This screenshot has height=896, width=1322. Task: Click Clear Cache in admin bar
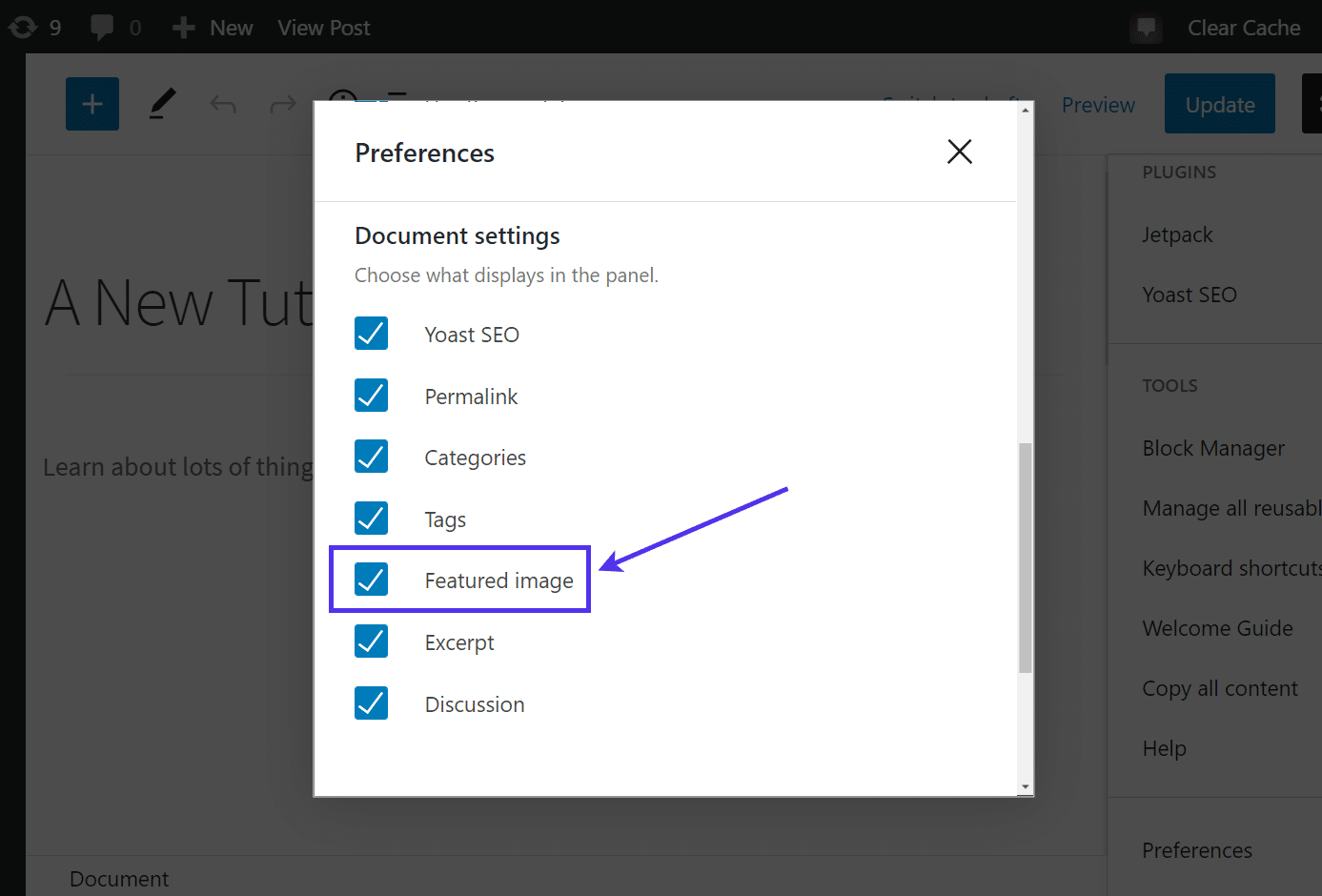[1243, 28]
